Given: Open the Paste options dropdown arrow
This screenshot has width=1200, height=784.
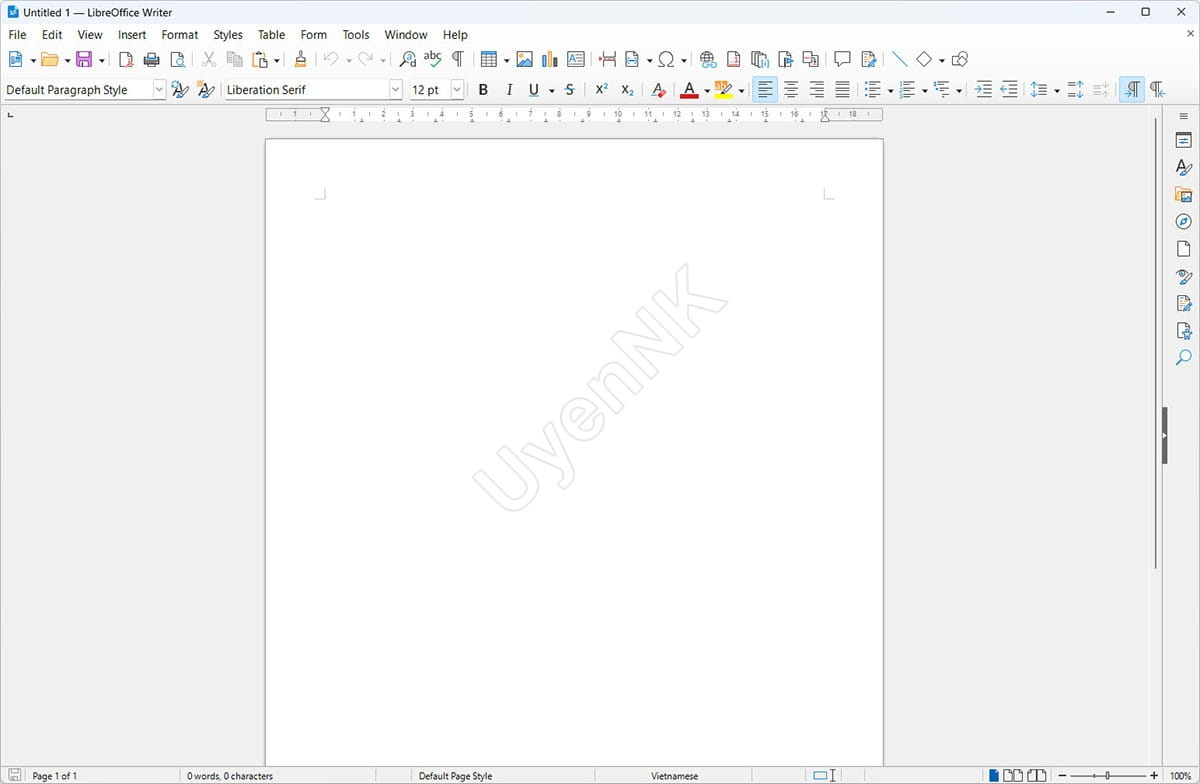Looking at the screenshot, I should [x=277, y=61].
